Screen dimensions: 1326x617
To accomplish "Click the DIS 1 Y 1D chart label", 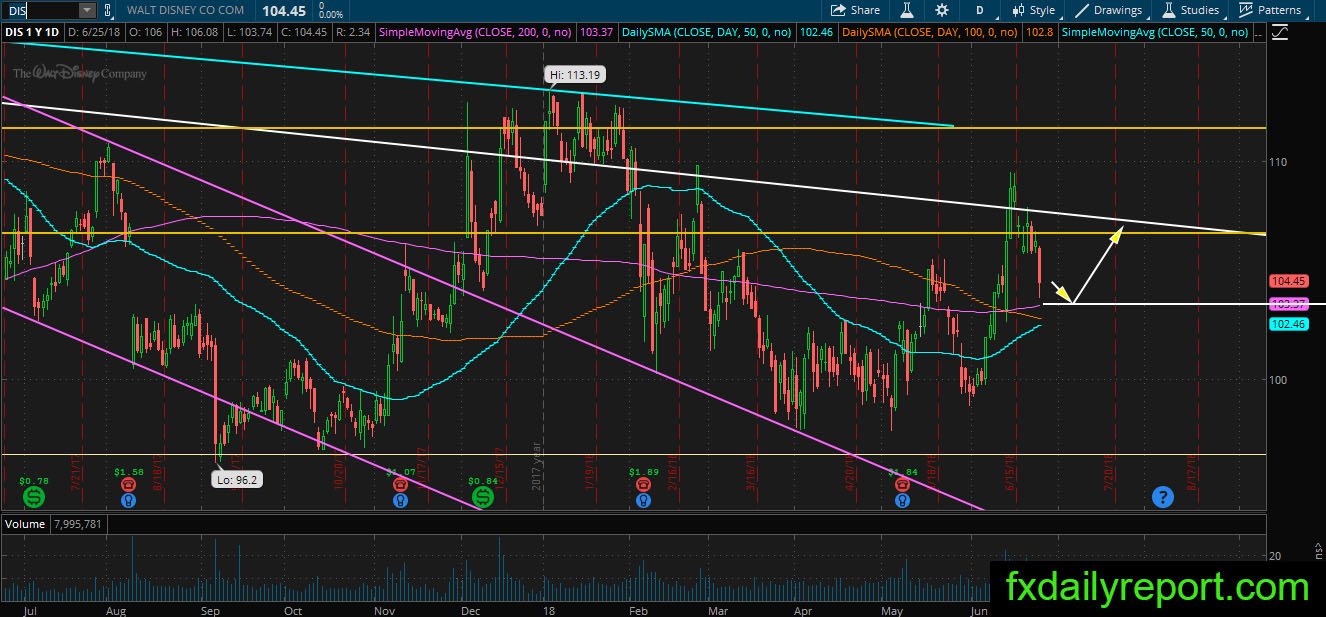I will click(33, 32).
